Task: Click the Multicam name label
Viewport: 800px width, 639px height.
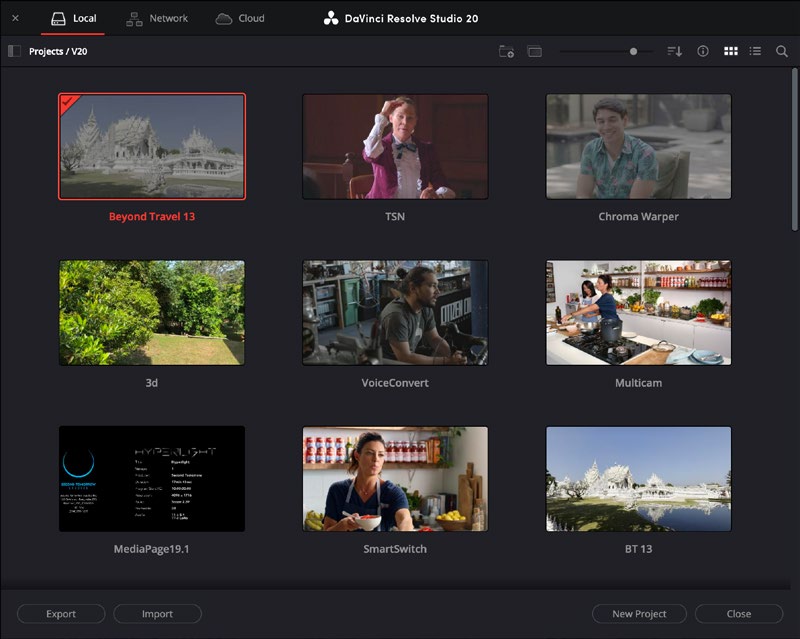Action: [x=638, y=383]
